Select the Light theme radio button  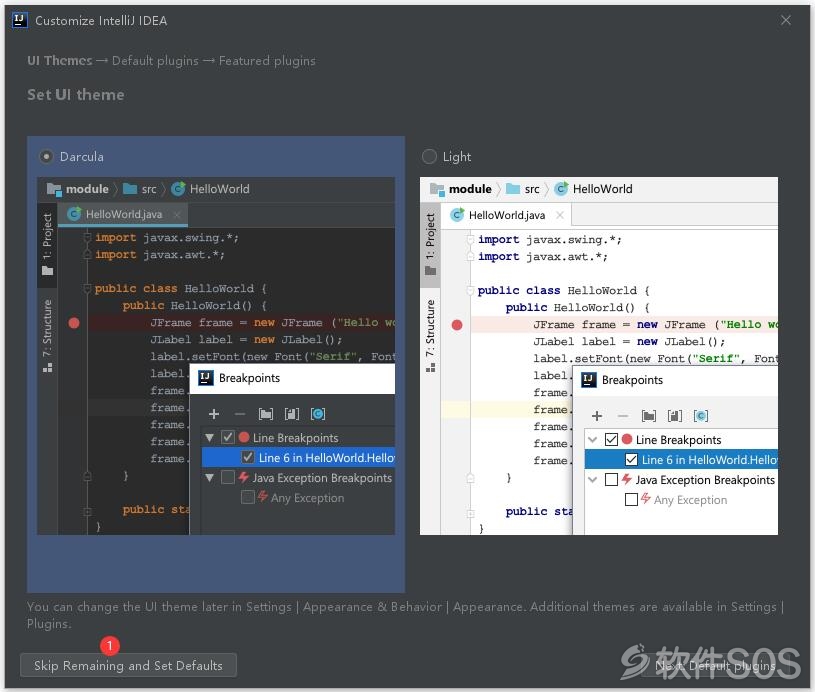coord(429,156)
